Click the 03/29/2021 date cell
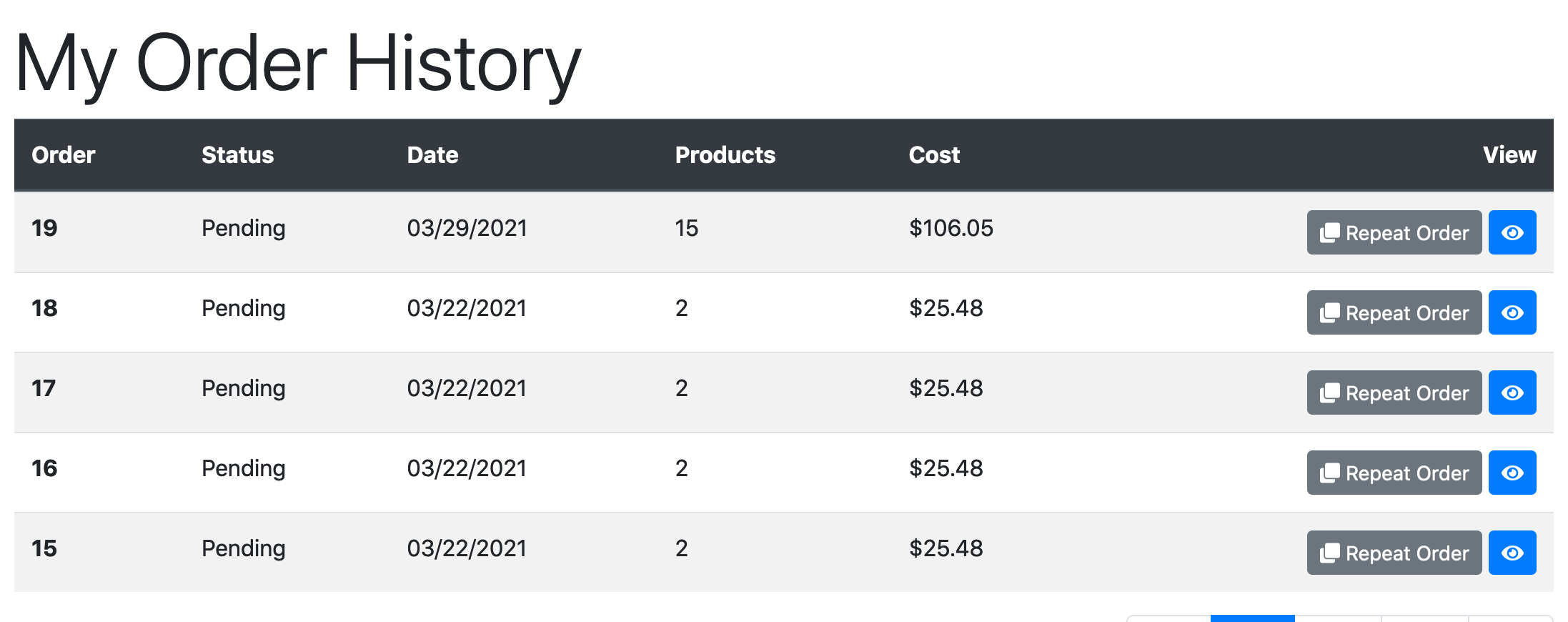1568x622 pixels. 467,228
